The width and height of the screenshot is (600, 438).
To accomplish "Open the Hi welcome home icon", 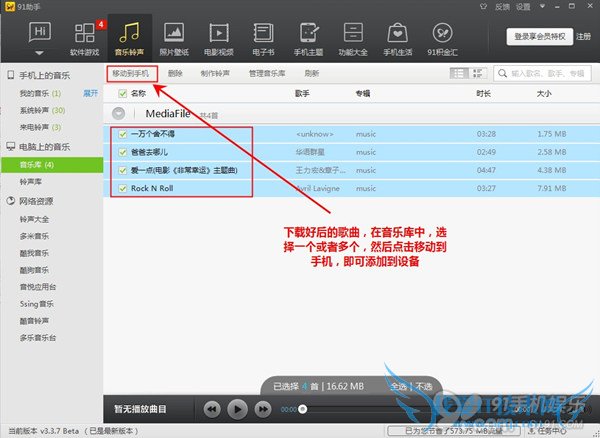I will pos(40,32).
